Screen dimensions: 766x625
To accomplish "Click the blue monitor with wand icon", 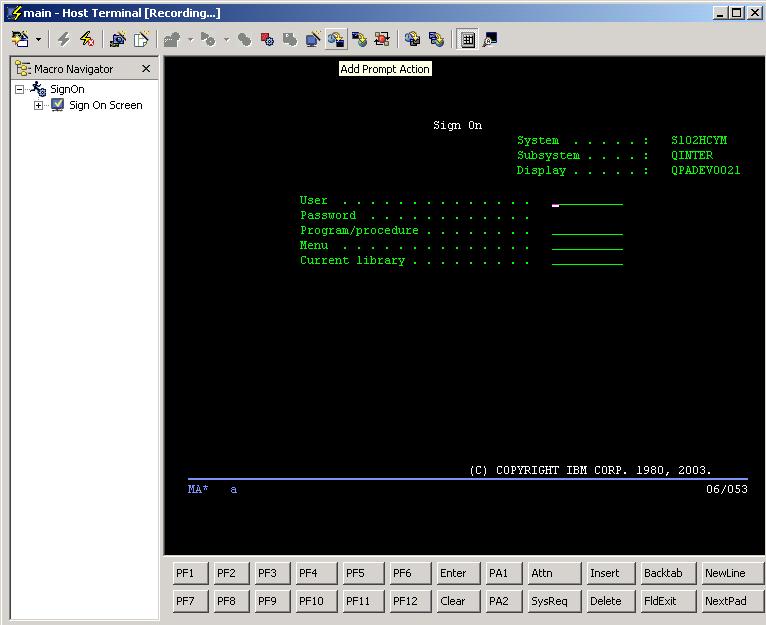I will [313, 39].
